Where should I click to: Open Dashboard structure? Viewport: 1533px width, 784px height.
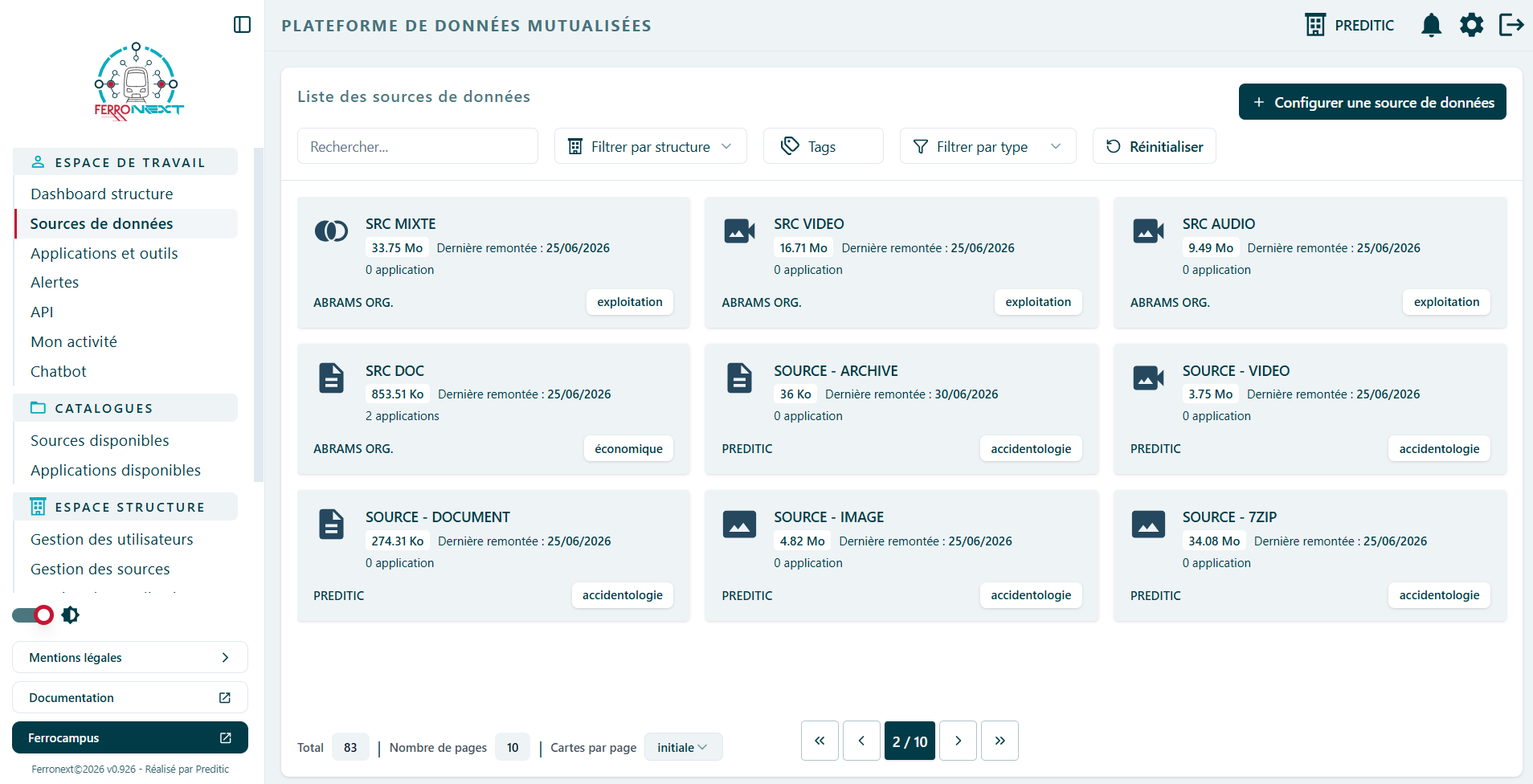[102, 194]
